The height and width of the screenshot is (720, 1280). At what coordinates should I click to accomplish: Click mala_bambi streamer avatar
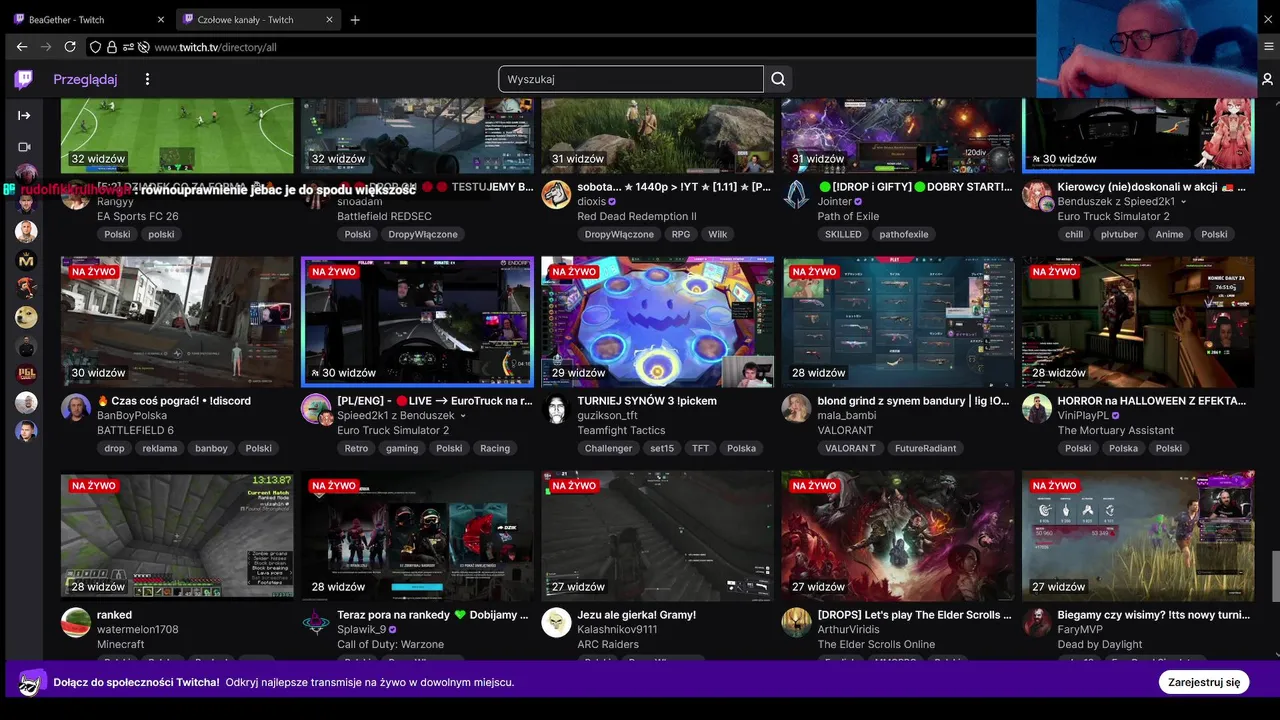pos(797,408)
